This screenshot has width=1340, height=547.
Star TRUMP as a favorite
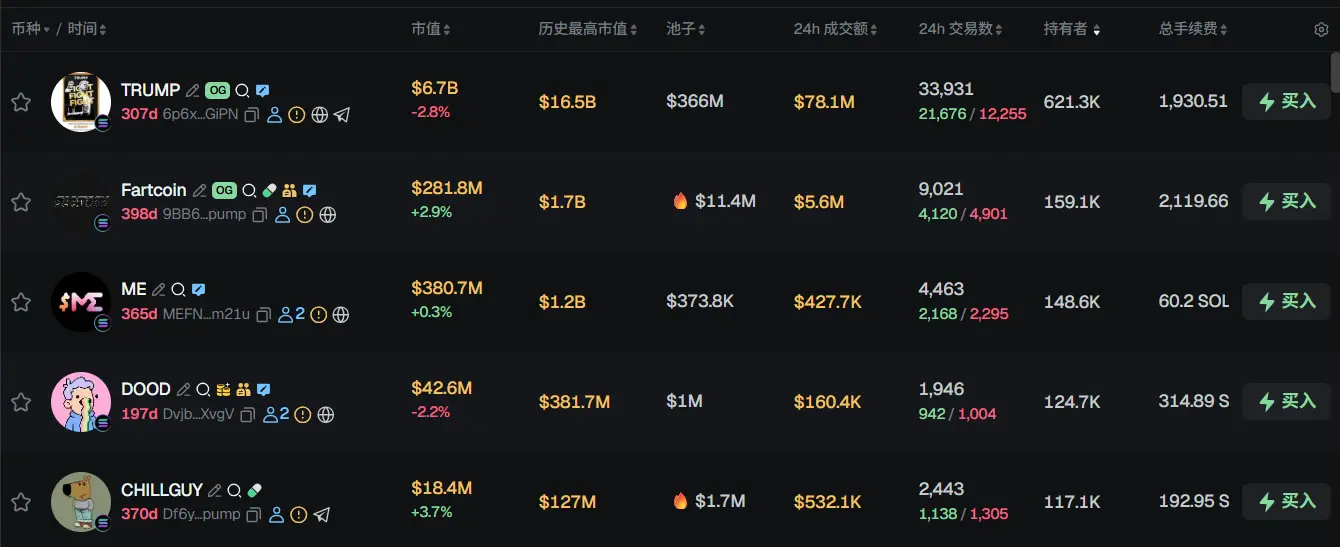(21, 102)
